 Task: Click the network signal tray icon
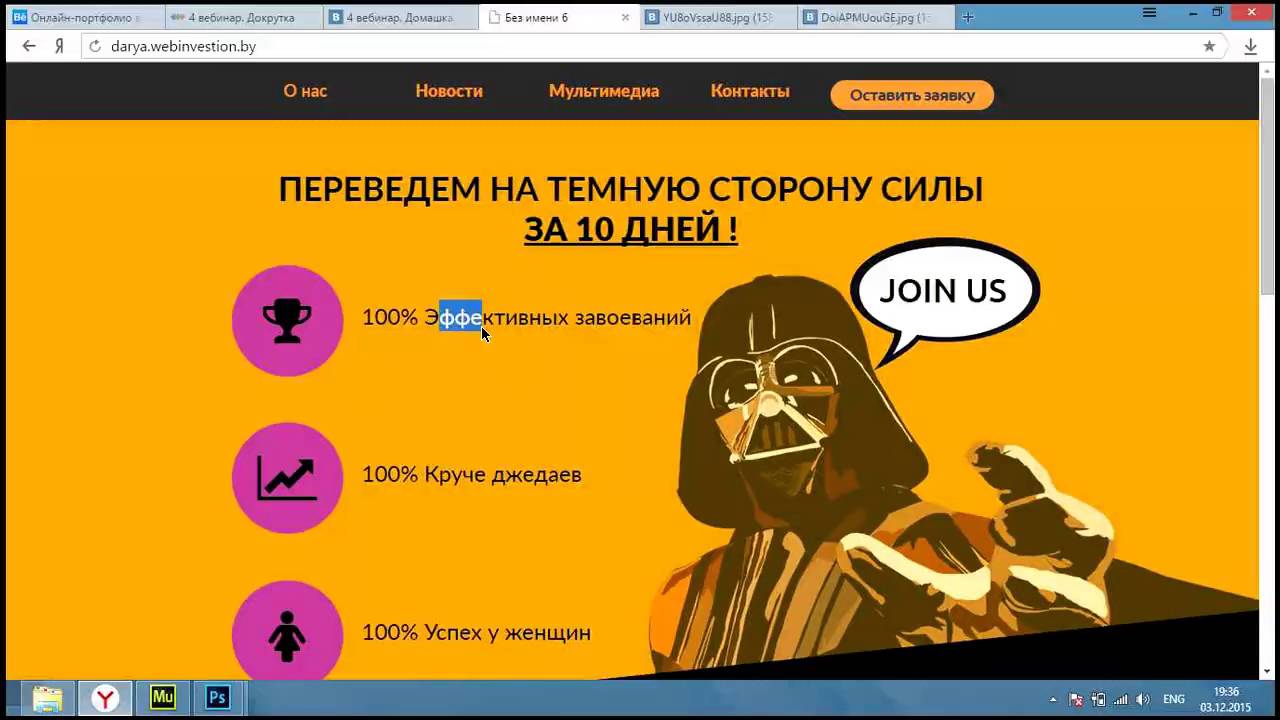(1120, 700)
